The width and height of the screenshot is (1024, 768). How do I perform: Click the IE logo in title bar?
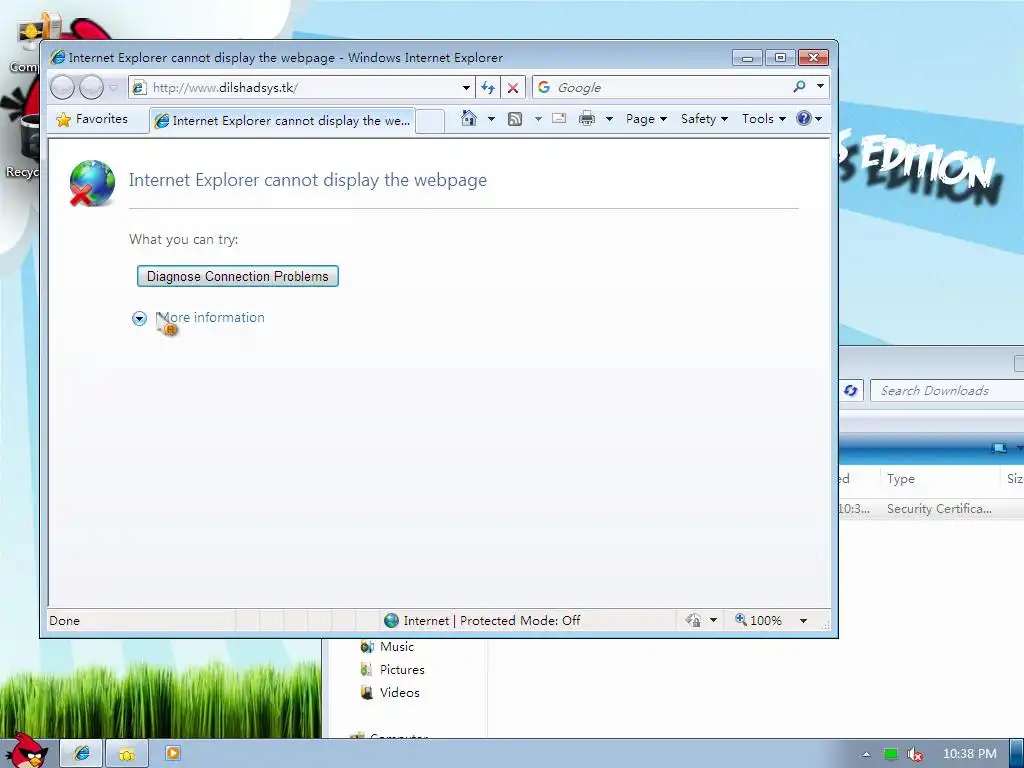pos(58,57)
